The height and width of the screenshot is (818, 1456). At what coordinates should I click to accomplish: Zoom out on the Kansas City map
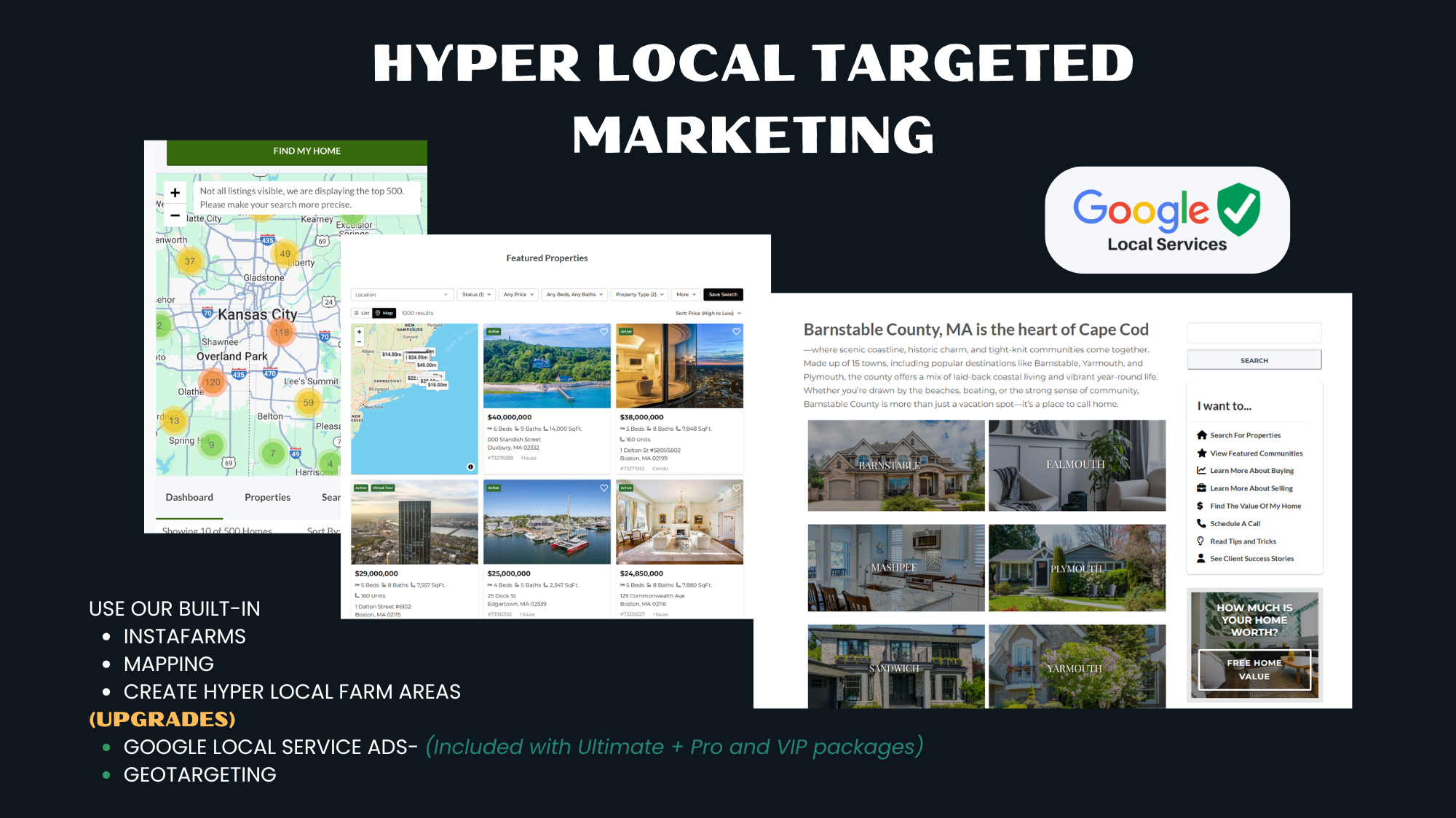coord(175,215)
